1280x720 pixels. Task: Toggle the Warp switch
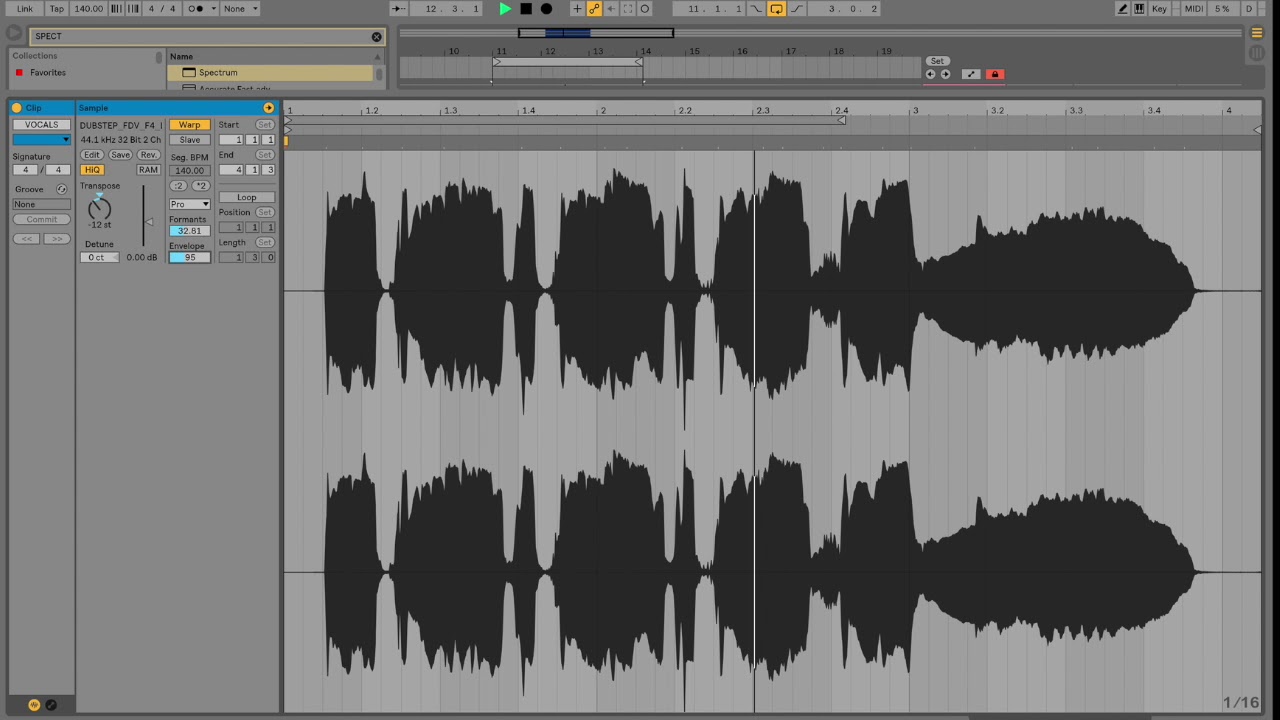point(190,125)
